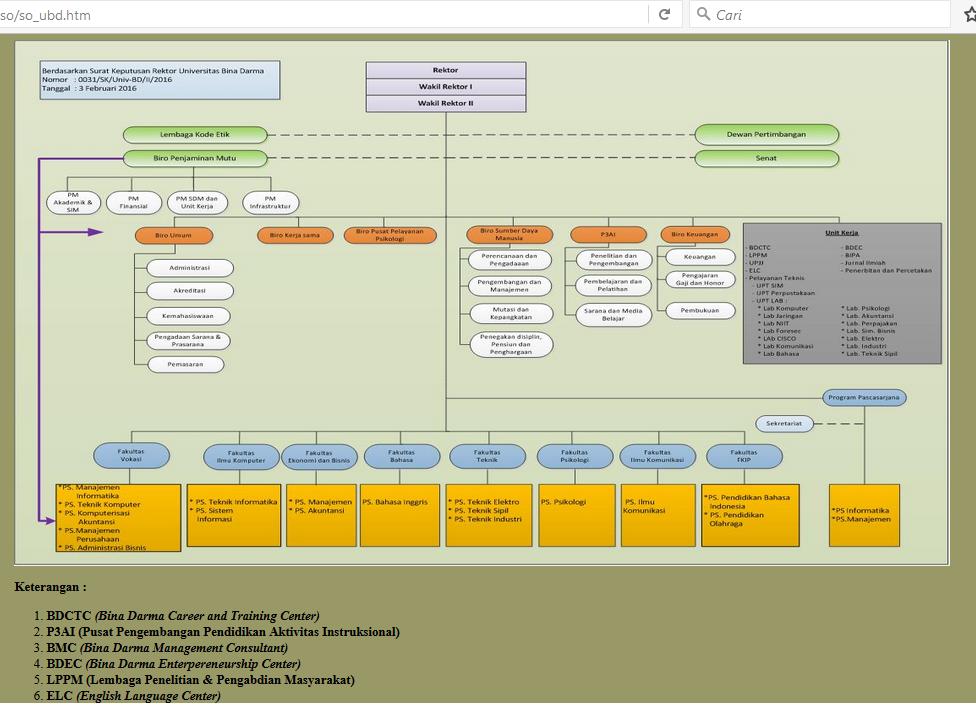The width and height of the screenshot is (976, 711).
Task: Click the Mutasi dan Kepangkatan node
Action: click(x=511, y=313)
